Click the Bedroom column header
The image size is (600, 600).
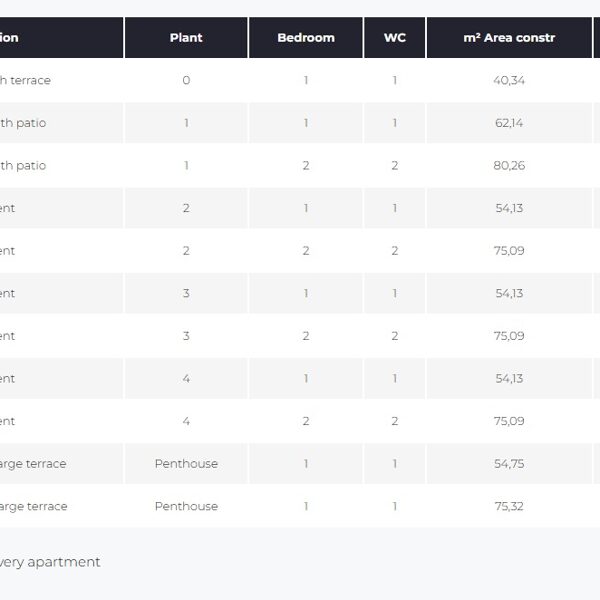[x=306, y=38]
